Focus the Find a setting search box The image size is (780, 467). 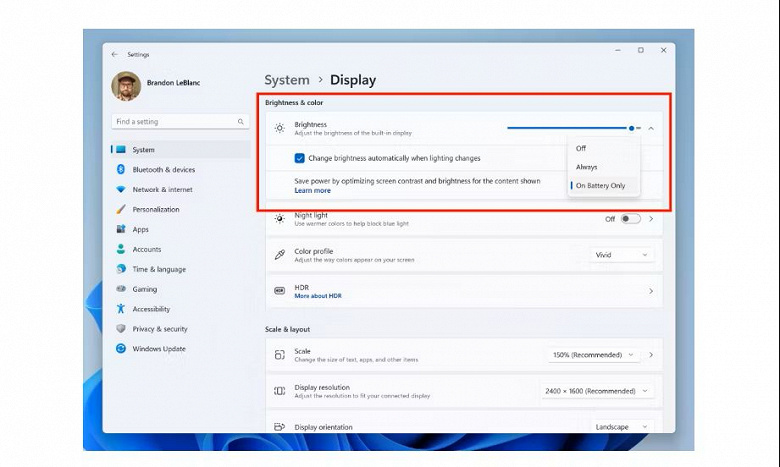tap(180, 121)
